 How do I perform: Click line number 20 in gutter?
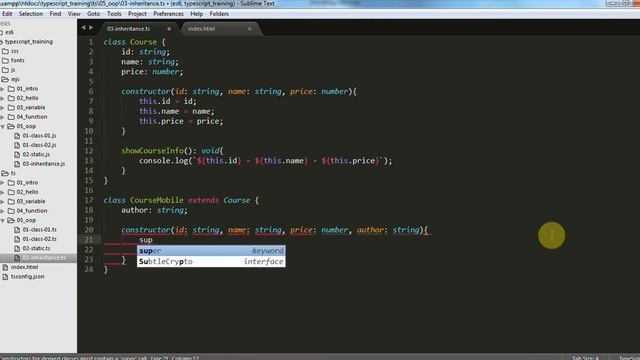89,230
